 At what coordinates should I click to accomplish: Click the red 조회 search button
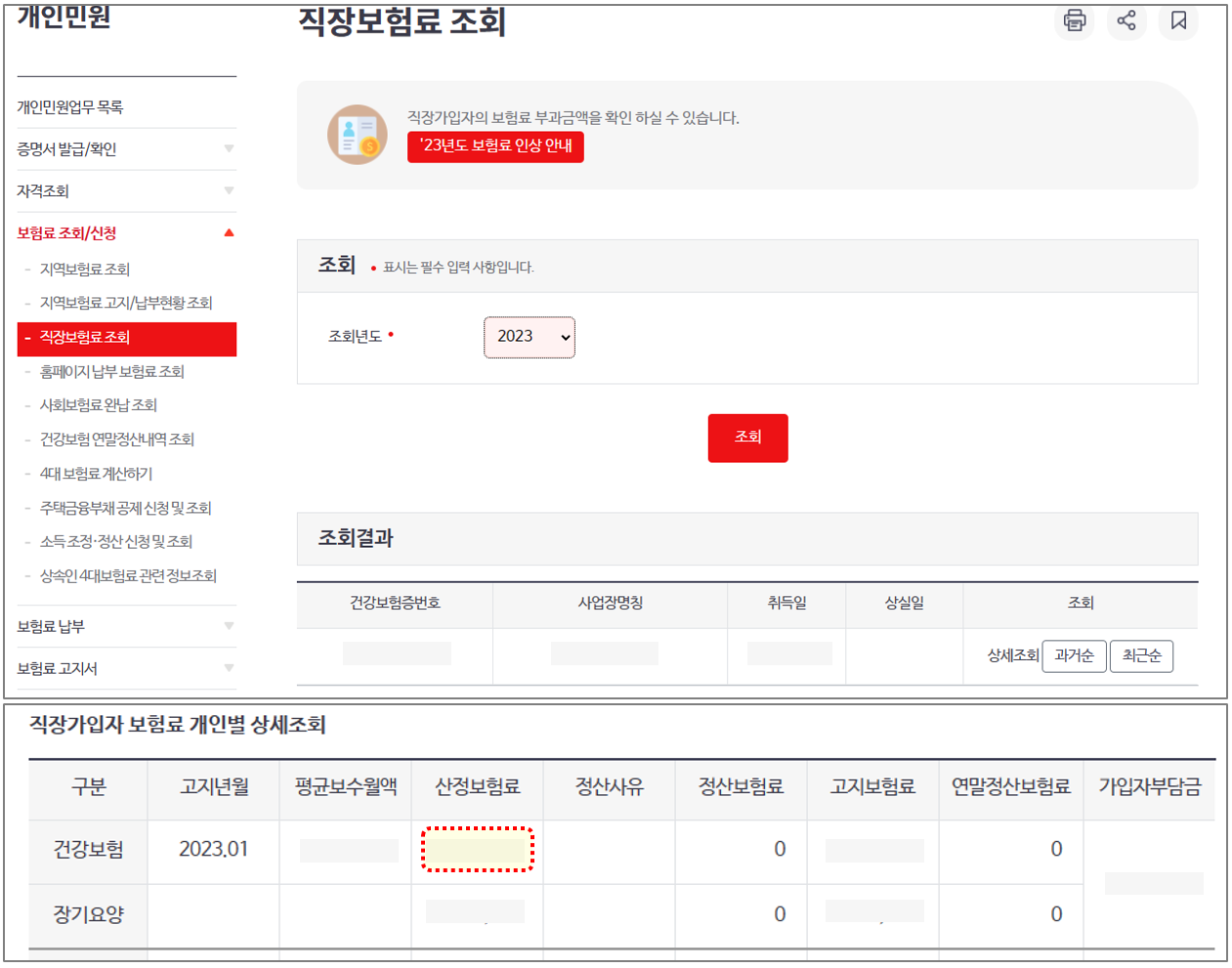[747, 438]
